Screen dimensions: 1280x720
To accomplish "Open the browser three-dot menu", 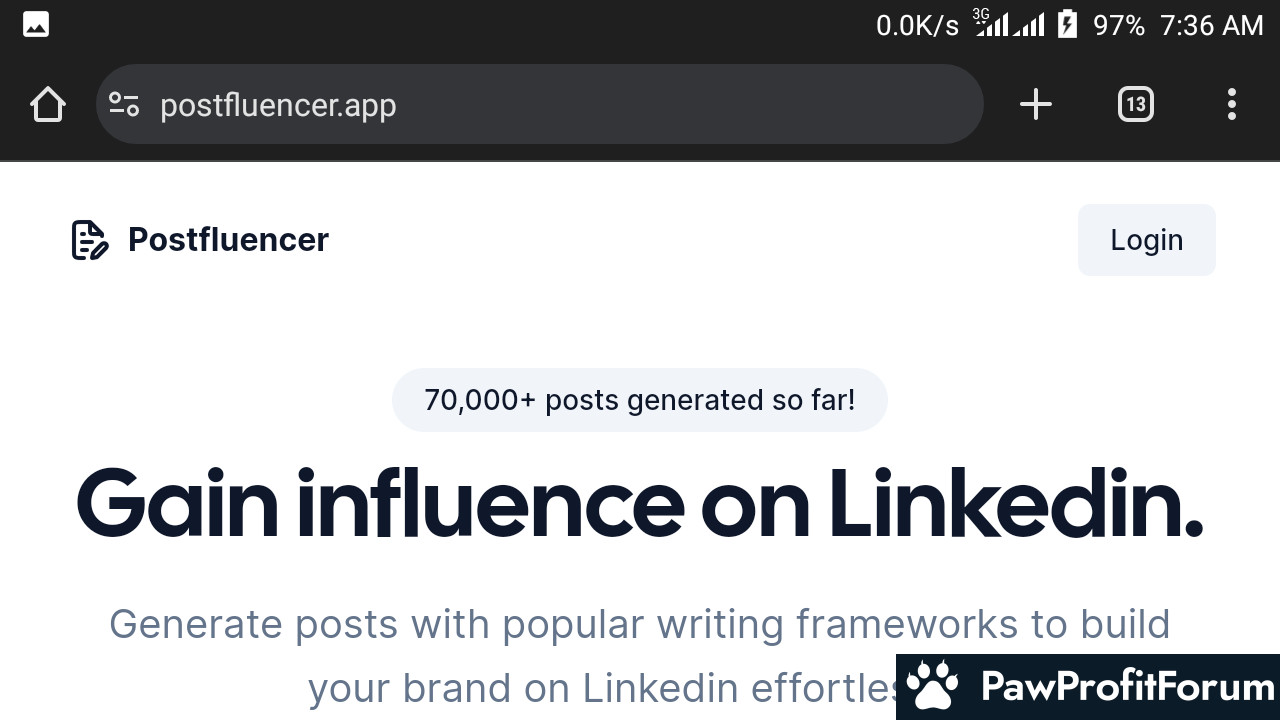I will (x=1231, y=104).
